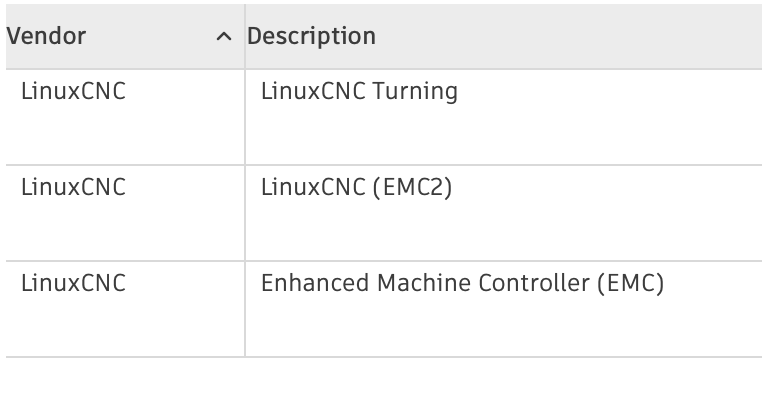The image size is (762, 394).
Task: Click LinuxCNC vendor cell in Enhanced Machine Controller row
Action: (125, 309)
